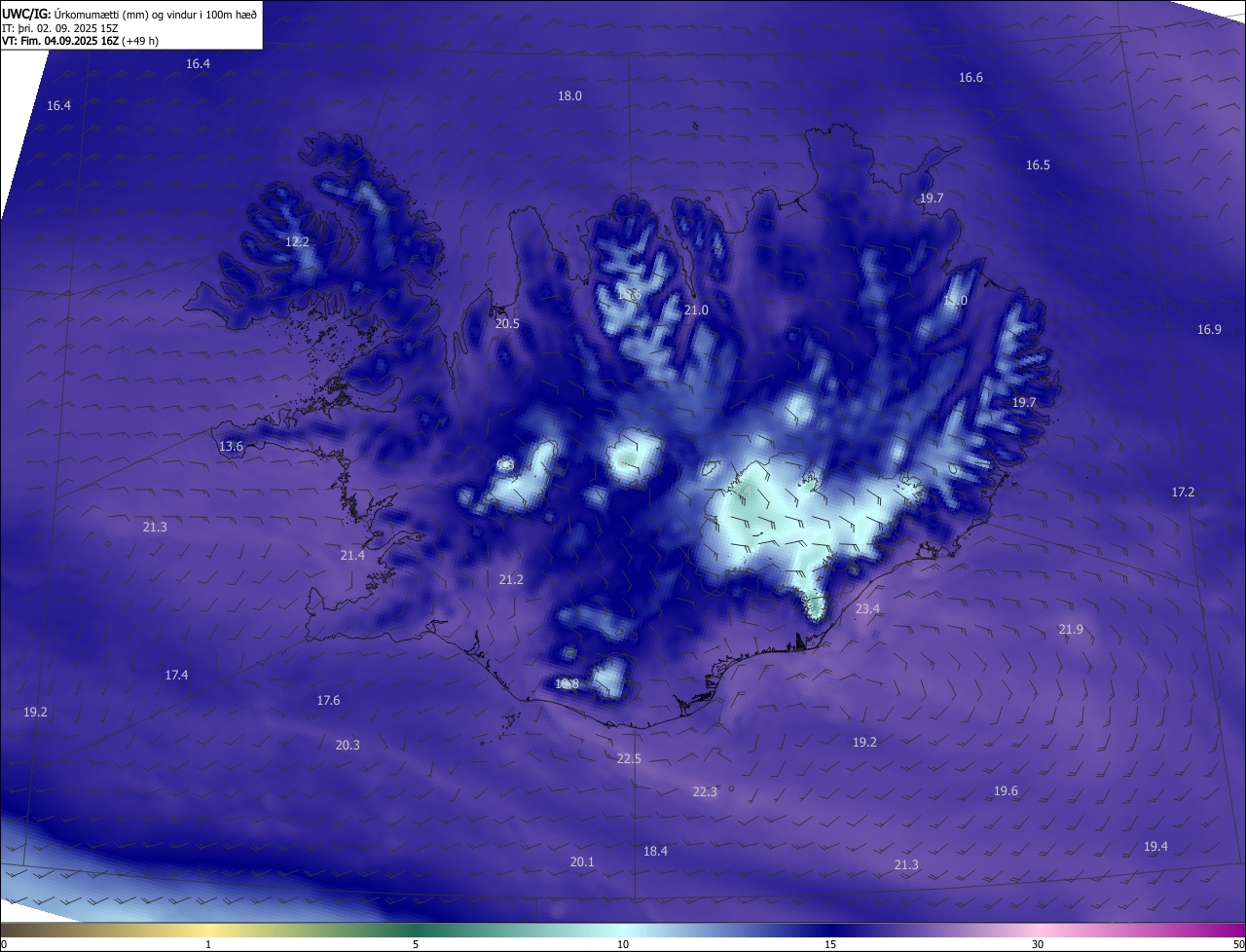Click the 12.2 value over the Westfjords

coord(297,241)
